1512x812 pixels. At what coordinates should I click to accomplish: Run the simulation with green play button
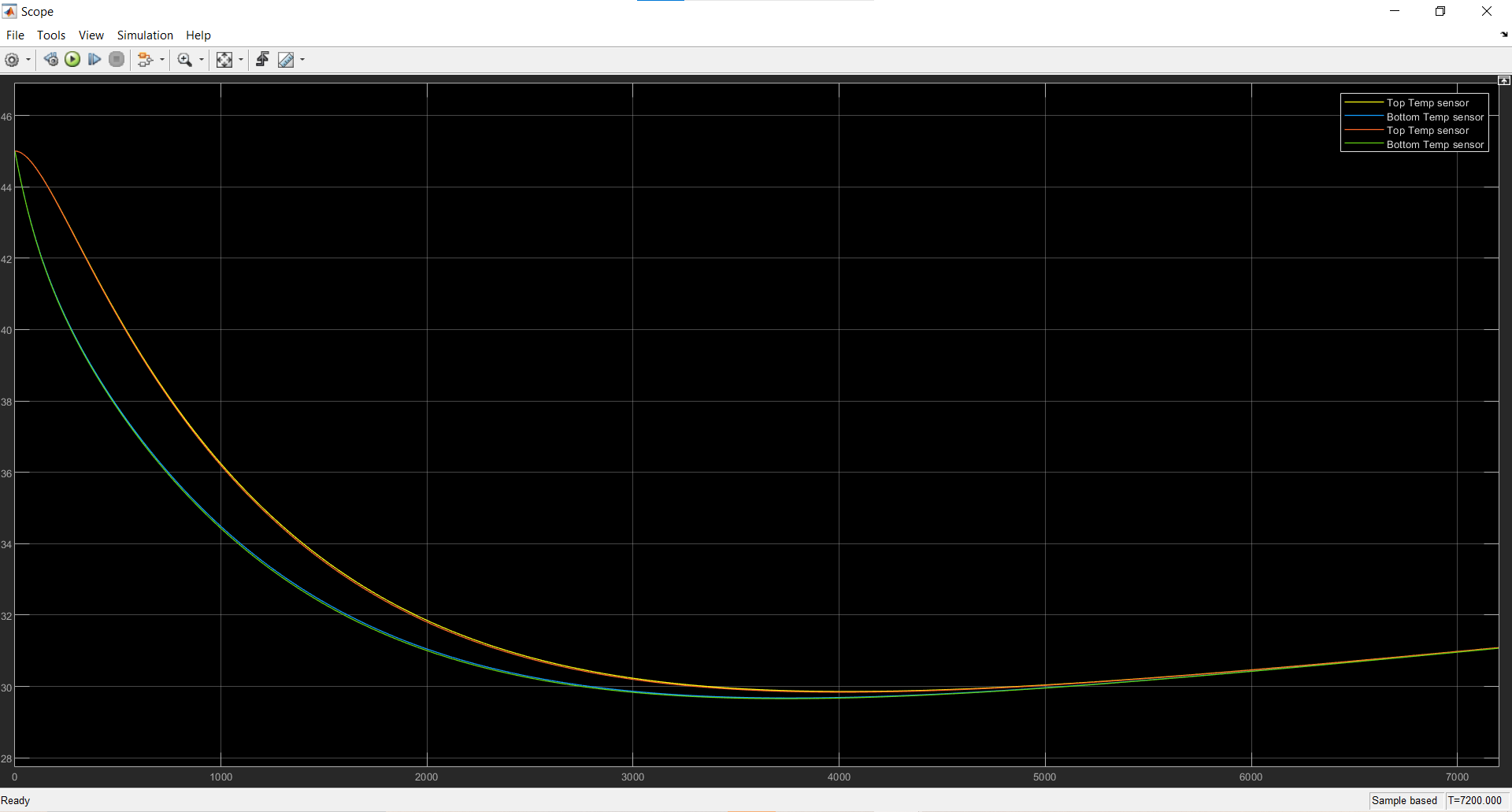click(x=72, y=60)
